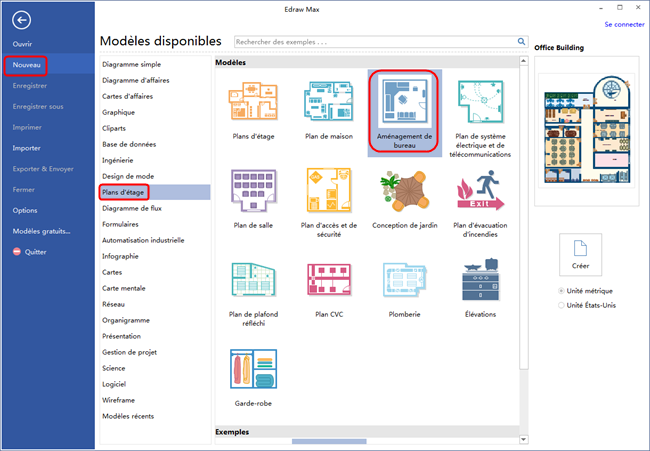650x451 pixels.
Task: Pick Plan d'accès et de sécurité
Action: click(x=329, y=190)
